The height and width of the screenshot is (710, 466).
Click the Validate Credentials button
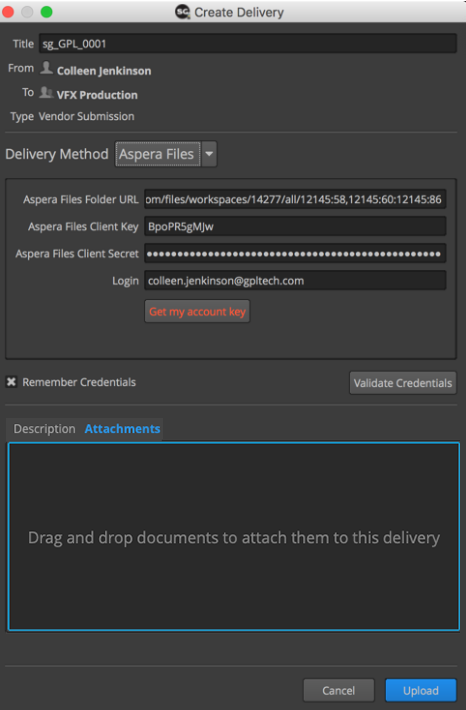[x=403, y=383]
